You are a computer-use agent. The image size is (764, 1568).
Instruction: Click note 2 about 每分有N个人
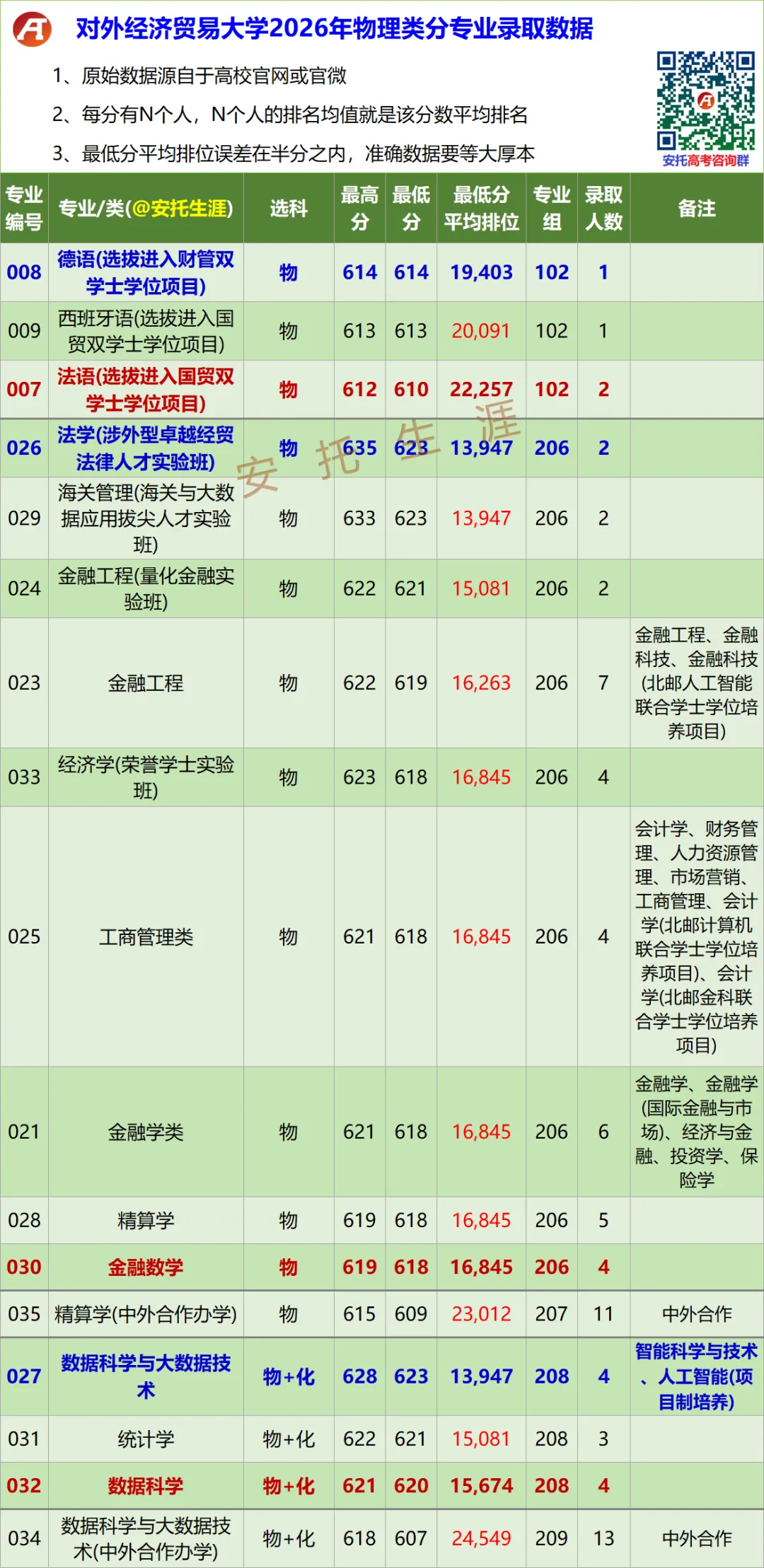[290, 115]
